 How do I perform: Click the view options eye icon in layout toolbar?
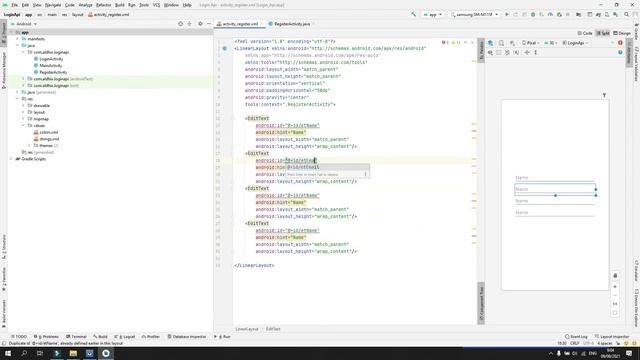click(x=490, y=53)
